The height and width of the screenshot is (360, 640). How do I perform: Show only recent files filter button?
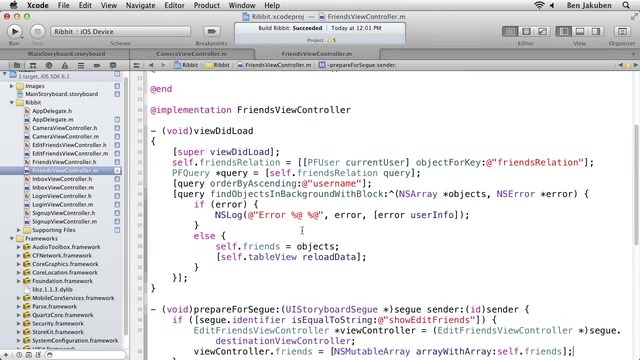tap(19, 355)
